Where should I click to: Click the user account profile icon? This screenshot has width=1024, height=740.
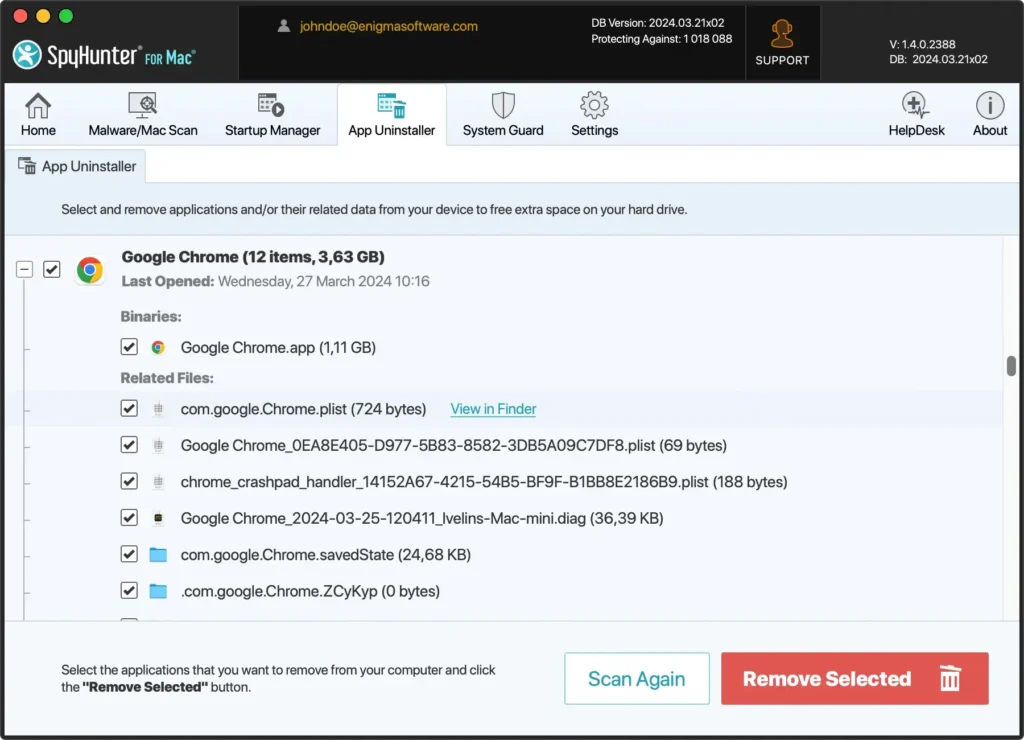click(283, 26)
